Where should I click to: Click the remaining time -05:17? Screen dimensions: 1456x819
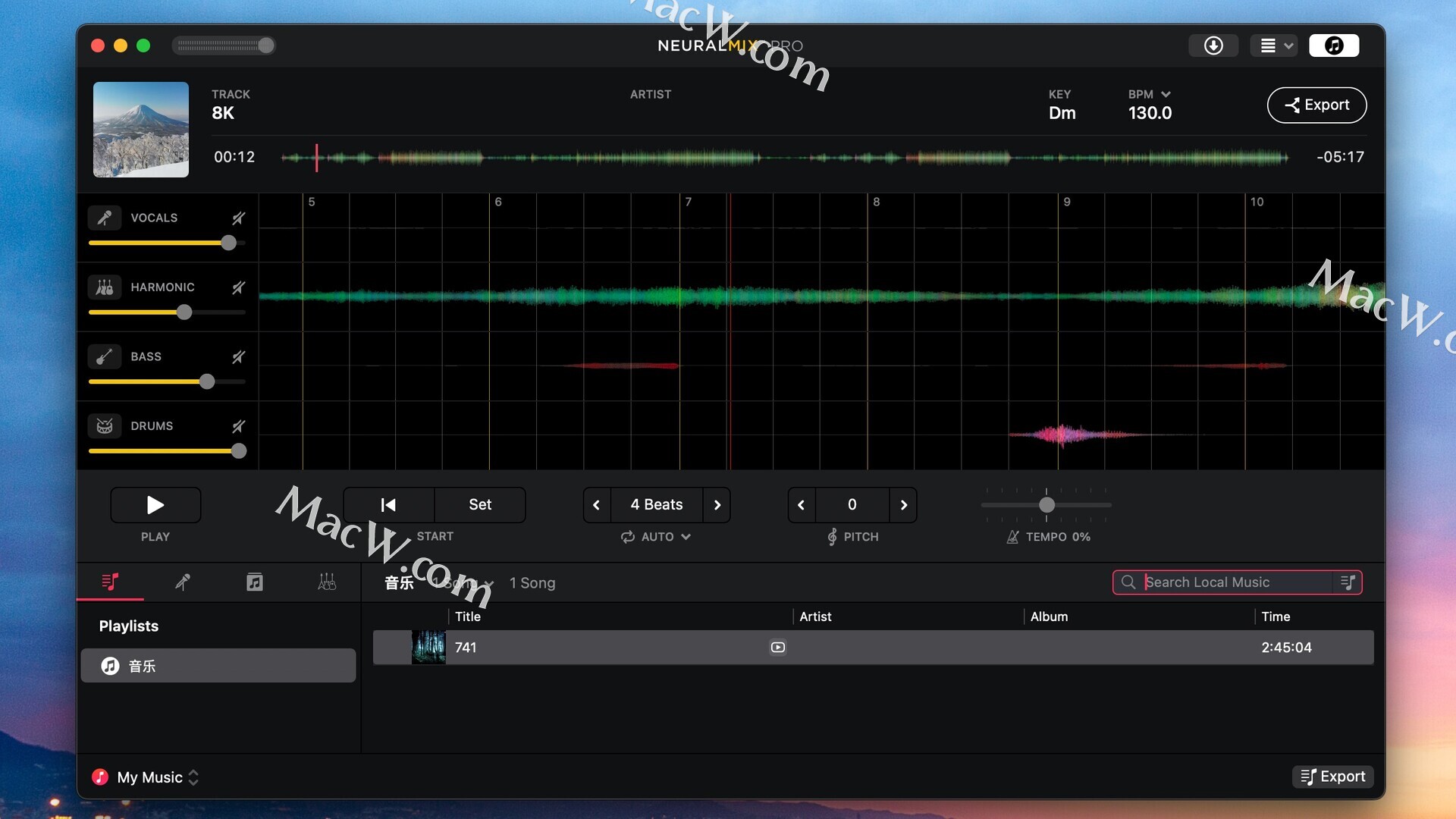pyautogui.click(x=1340, y=157)
